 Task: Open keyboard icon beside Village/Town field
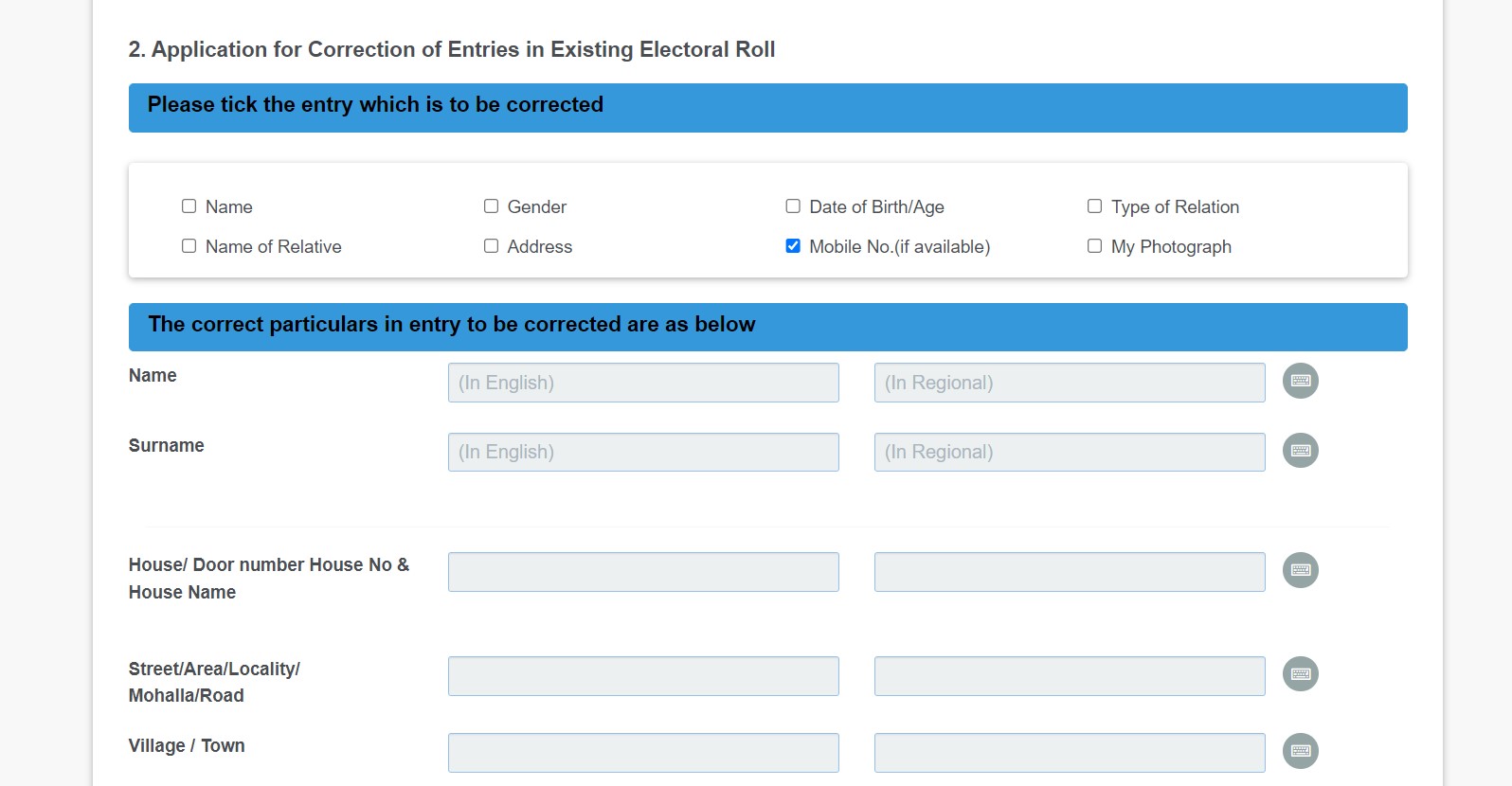click(1300, 751)
